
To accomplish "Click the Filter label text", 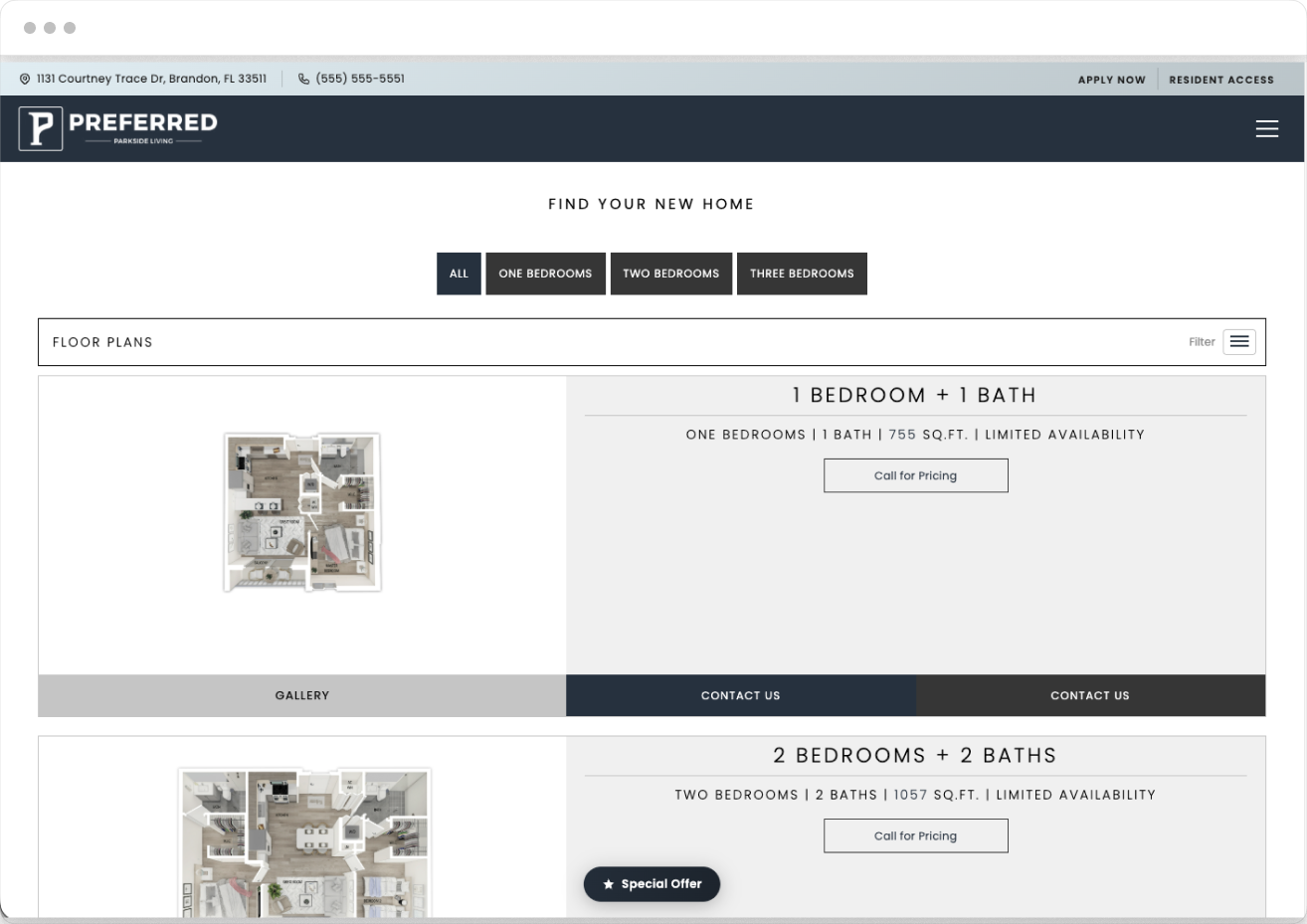I will (1202, 342).
